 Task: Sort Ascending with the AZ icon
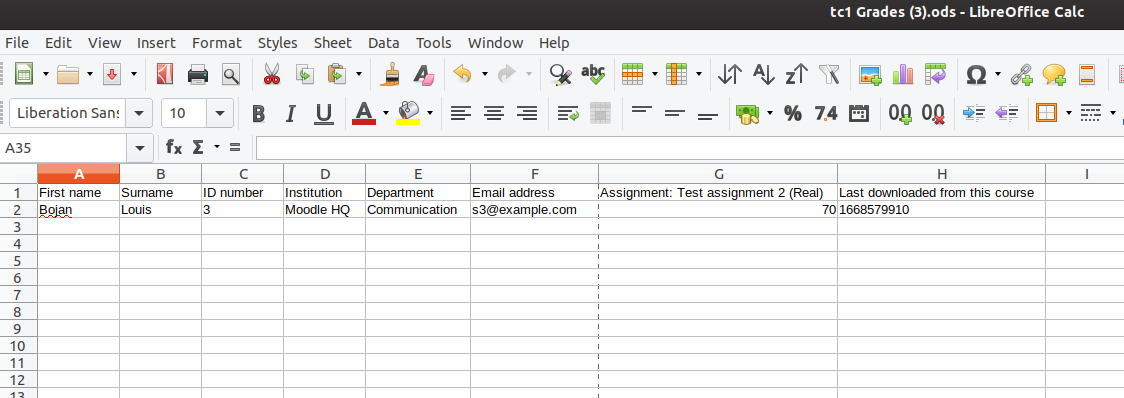763,74
